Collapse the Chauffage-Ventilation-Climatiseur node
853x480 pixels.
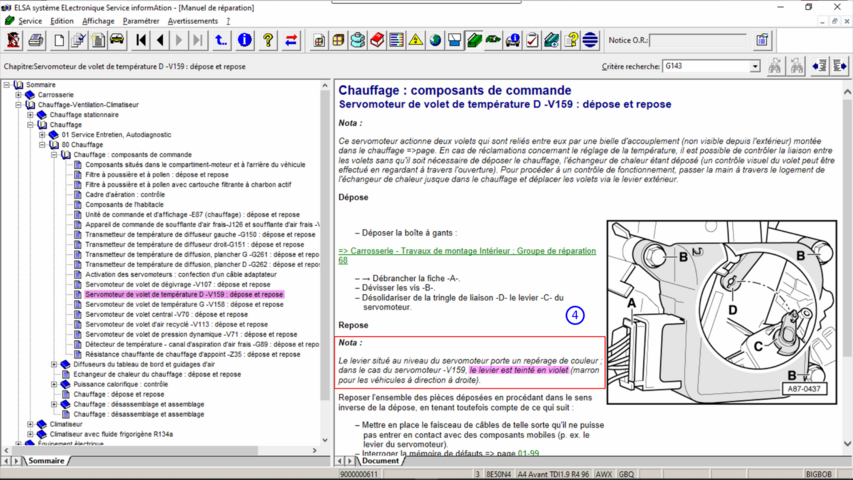pyautogui.click(x=18, y=104)
